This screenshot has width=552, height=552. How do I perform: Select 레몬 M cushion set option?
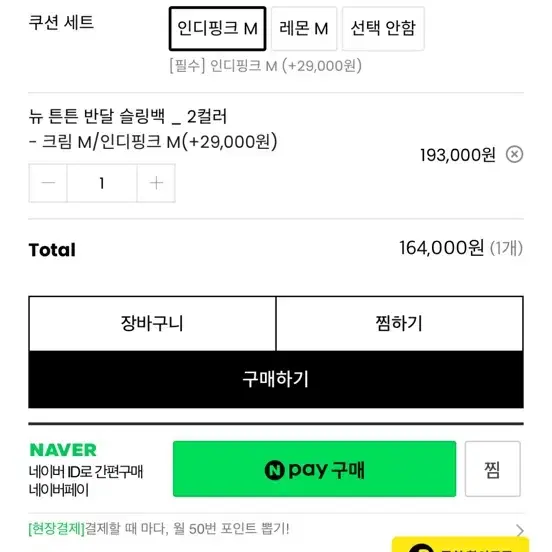tap(304, 29)
